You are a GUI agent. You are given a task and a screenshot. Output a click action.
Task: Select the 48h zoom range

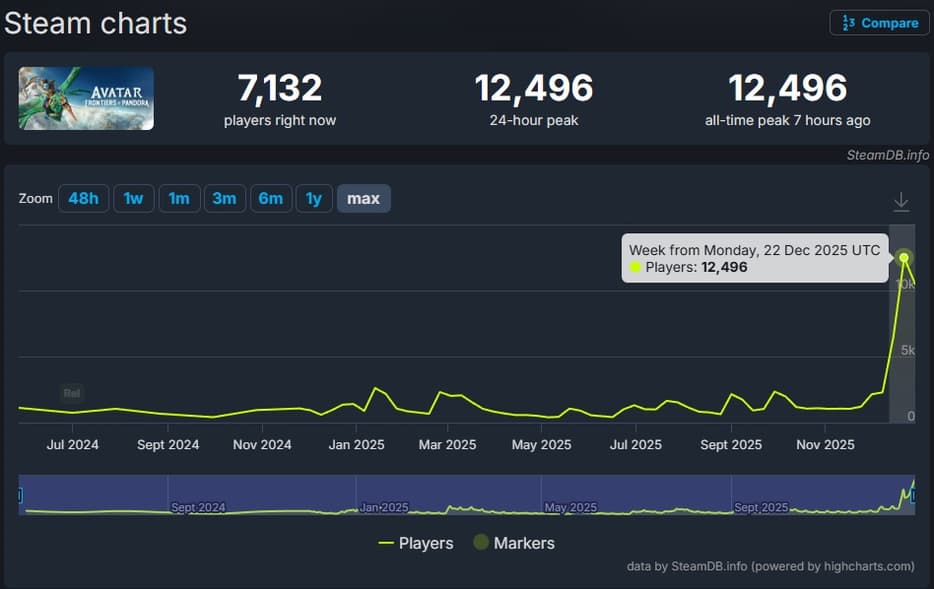[x=83, y=198]
